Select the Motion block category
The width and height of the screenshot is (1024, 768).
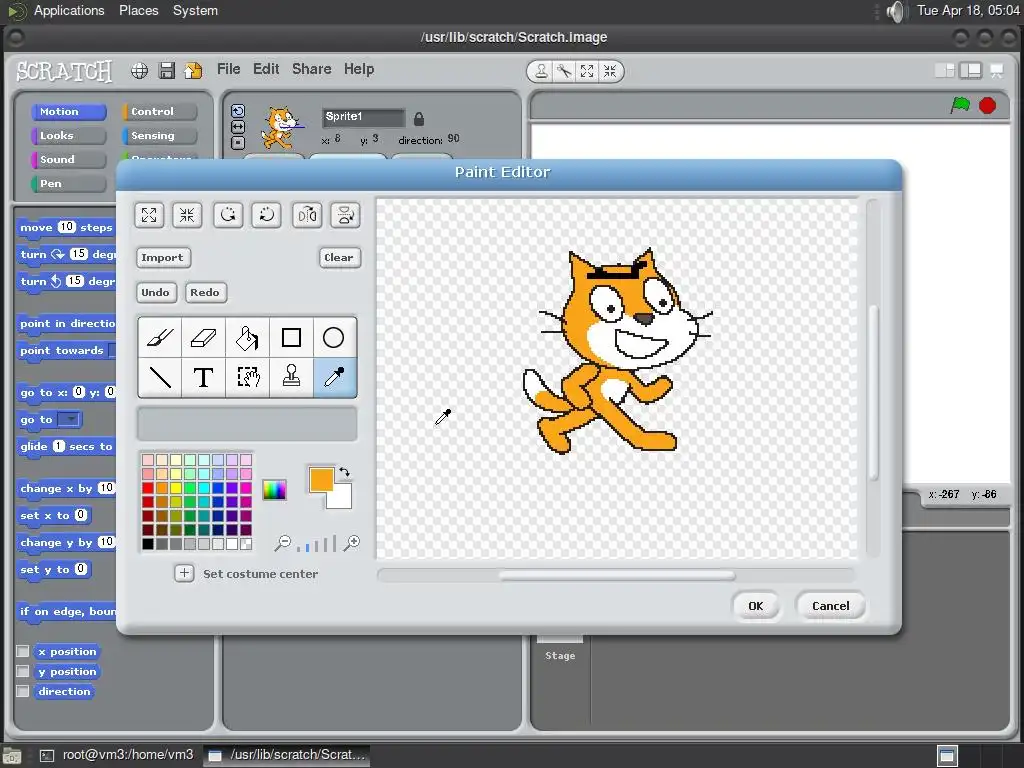tap(69, 112)
